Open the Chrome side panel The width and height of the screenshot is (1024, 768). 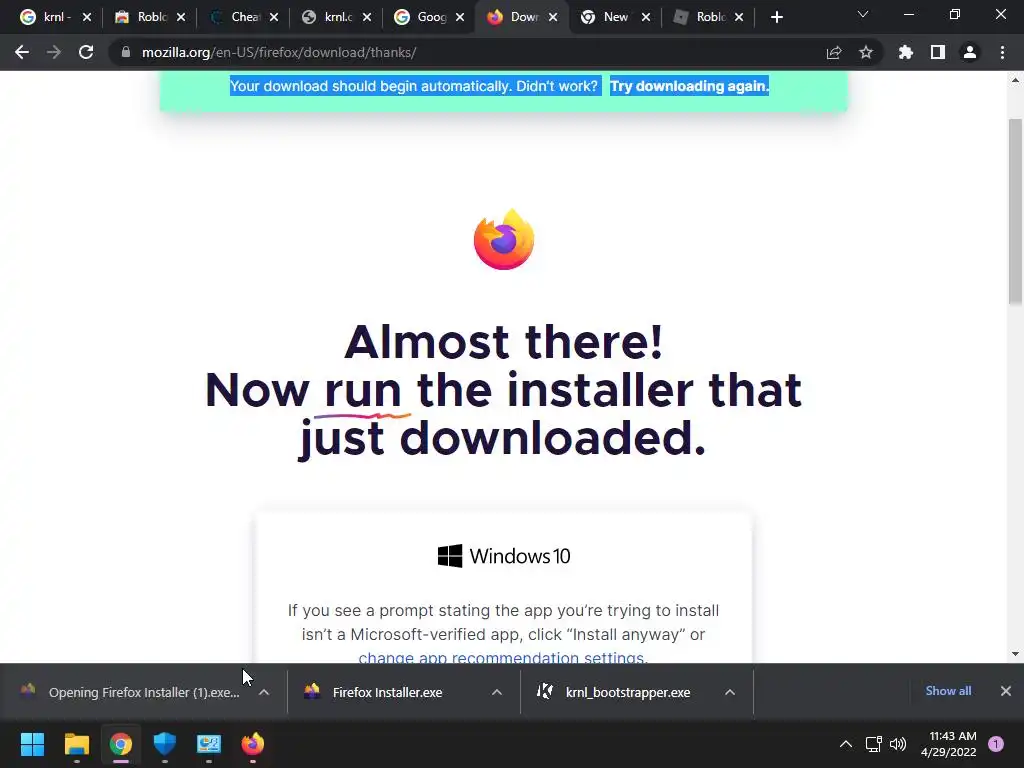coord(938,52)
